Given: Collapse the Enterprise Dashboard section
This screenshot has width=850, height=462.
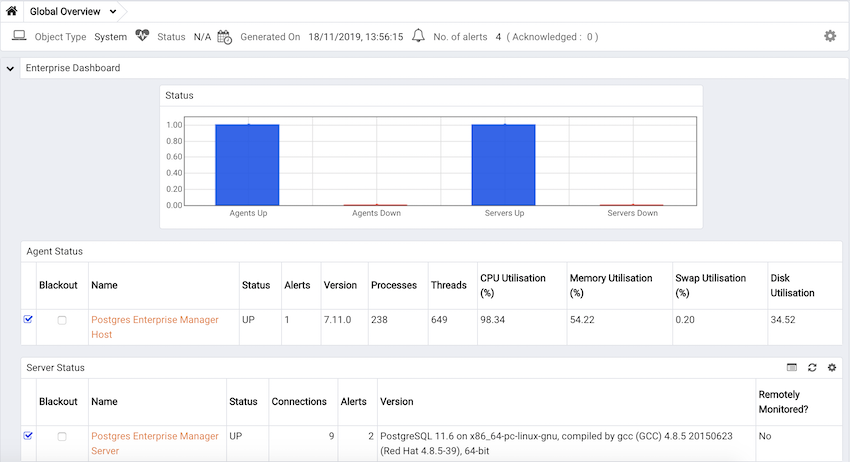Looking at the screenshot, I should point(10,69).
